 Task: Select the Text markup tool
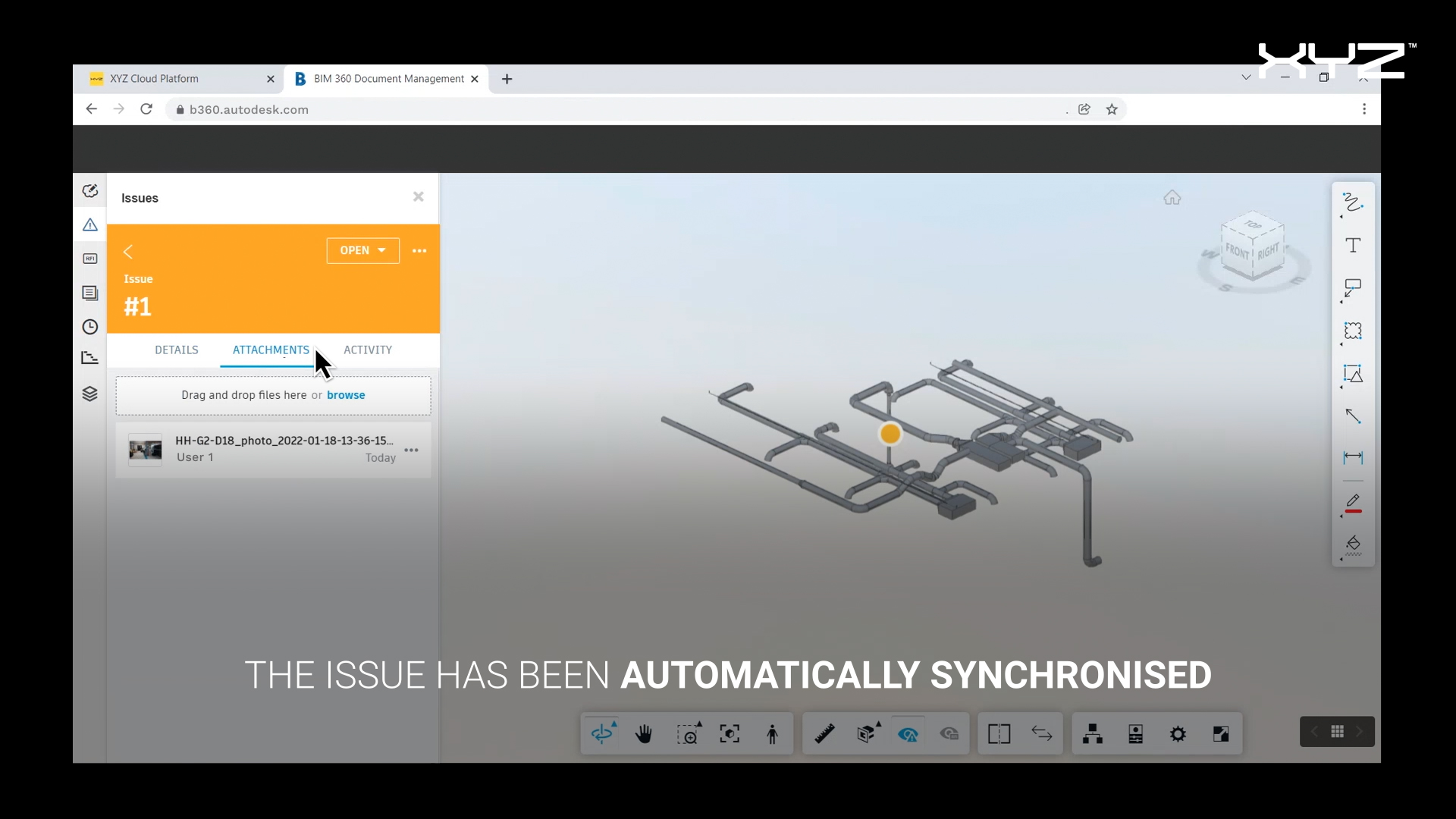[1353, 245]
